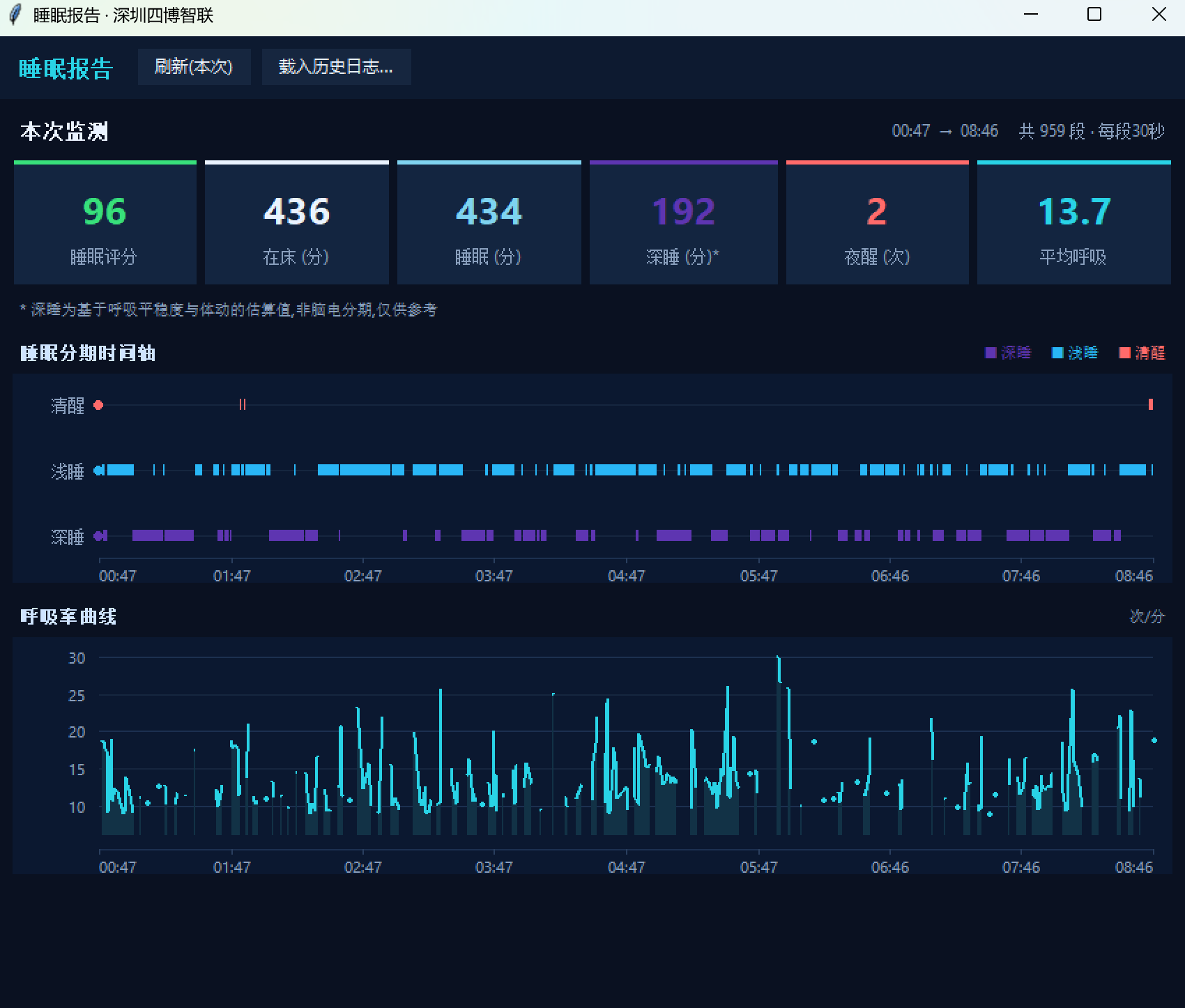The width and height of the screenshot is (1185, 1008).
Task: Click the purple 深睡 legend swatch
Action: point(991,353)
